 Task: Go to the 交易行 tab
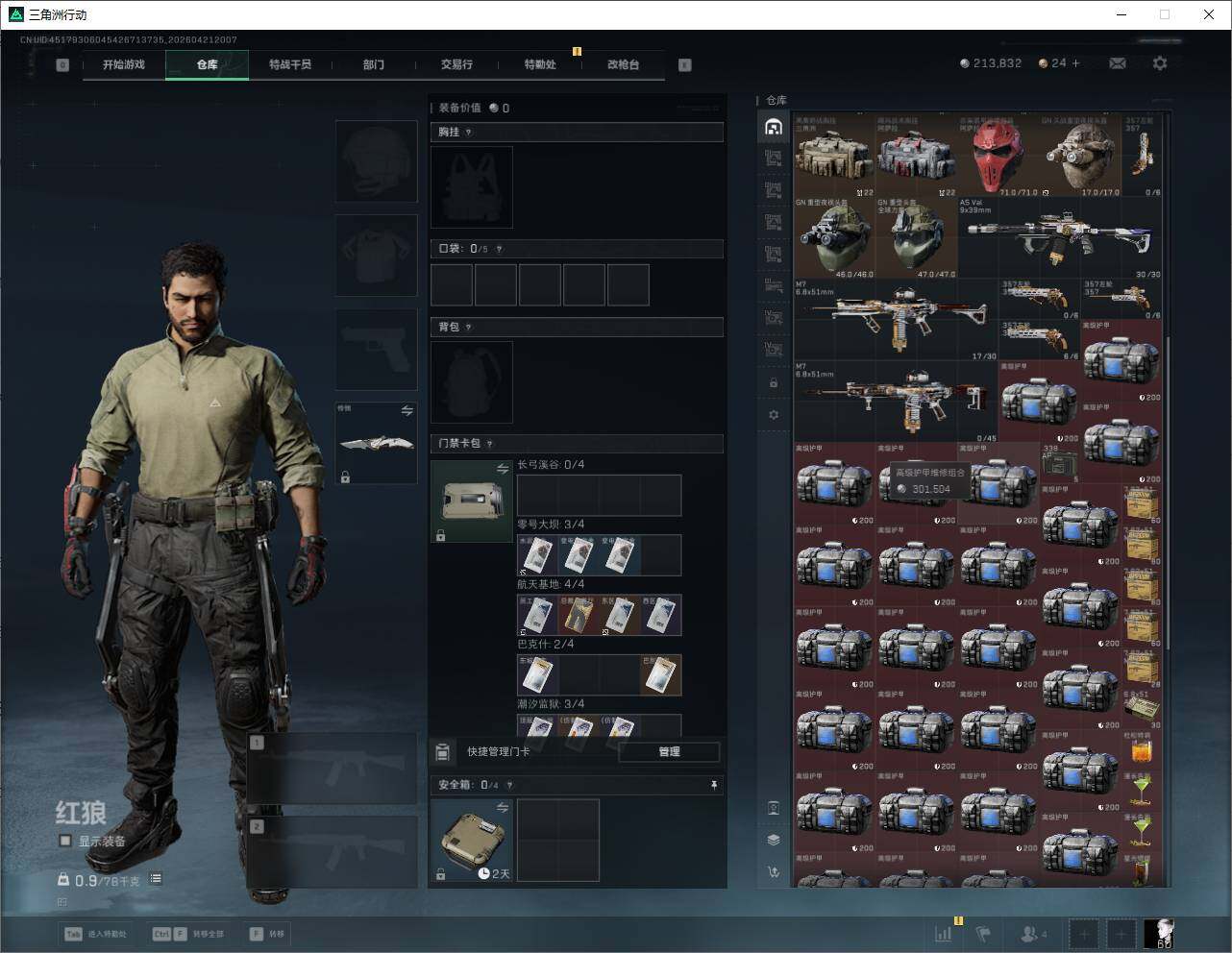(456, 64)
